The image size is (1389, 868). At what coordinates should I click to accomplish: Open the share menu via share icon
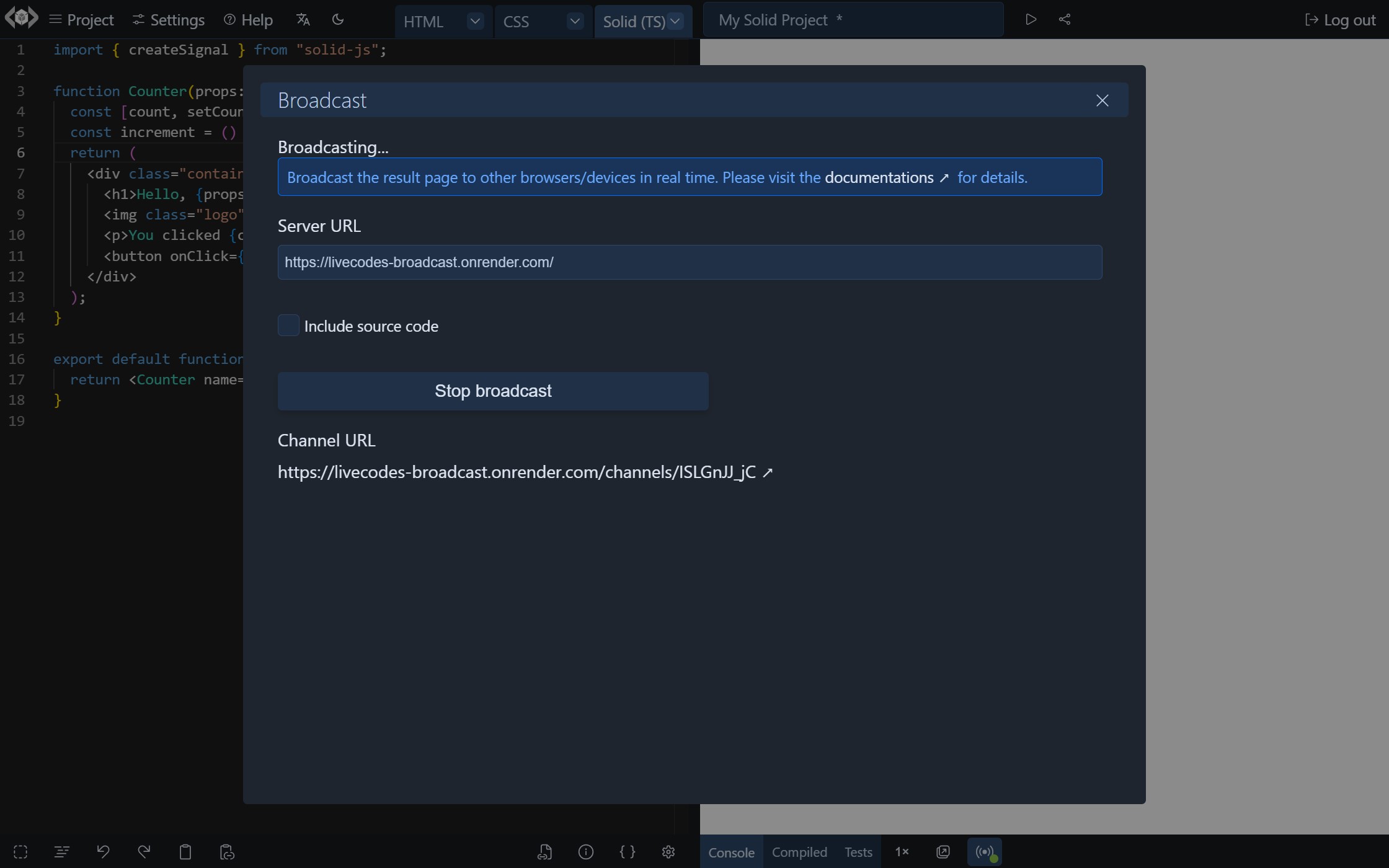[1065, 19]
